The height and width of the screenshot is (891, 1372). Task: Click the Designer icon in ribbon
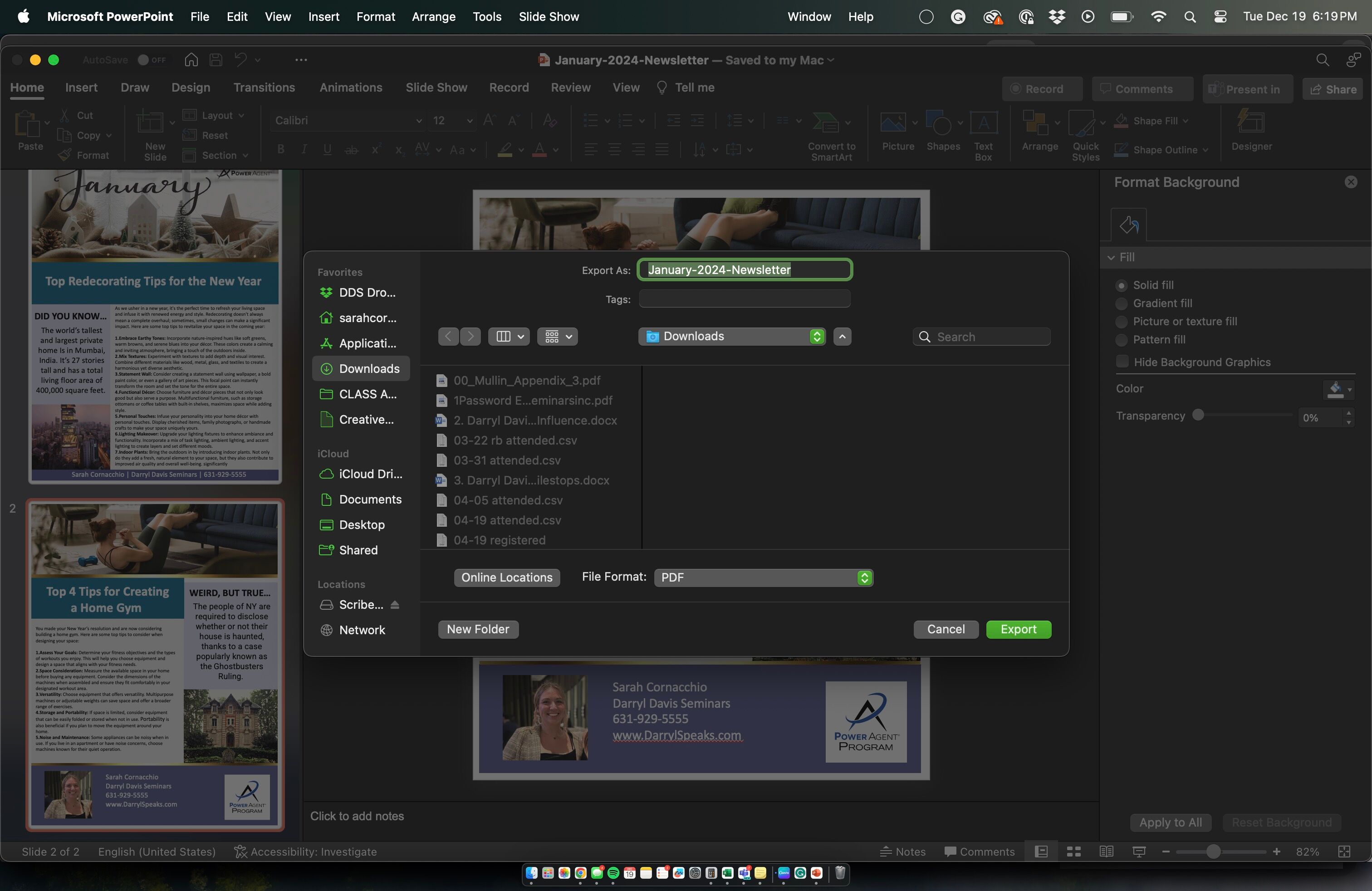click(1250, 122)
